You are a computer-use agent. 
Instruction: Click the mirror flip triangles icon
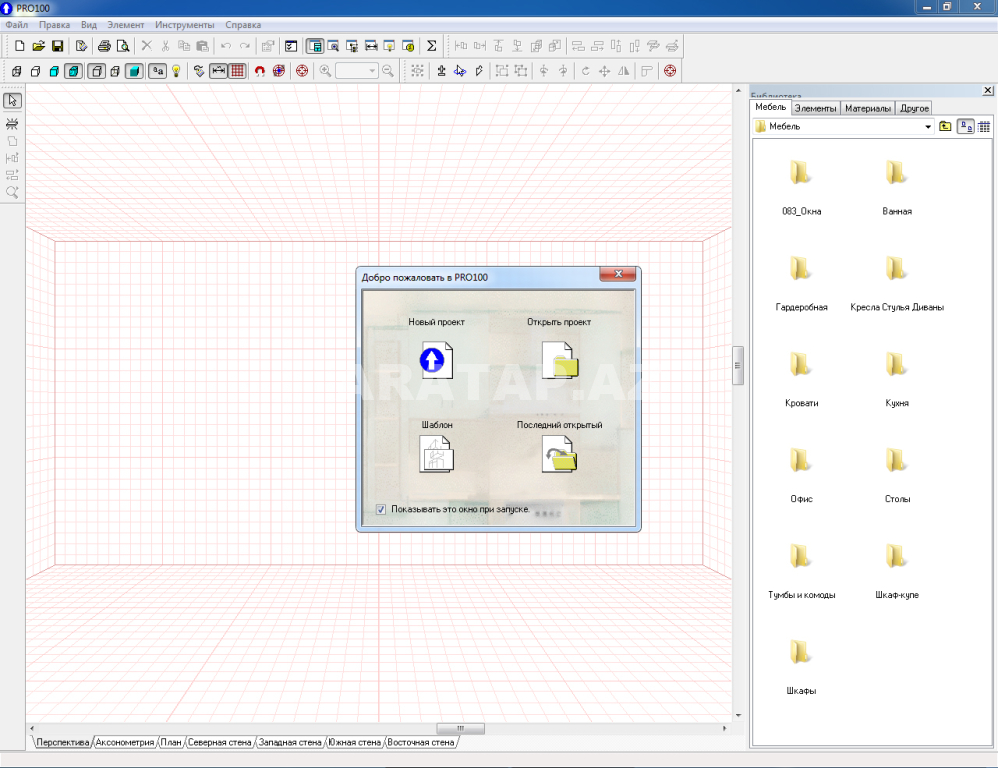624,71
